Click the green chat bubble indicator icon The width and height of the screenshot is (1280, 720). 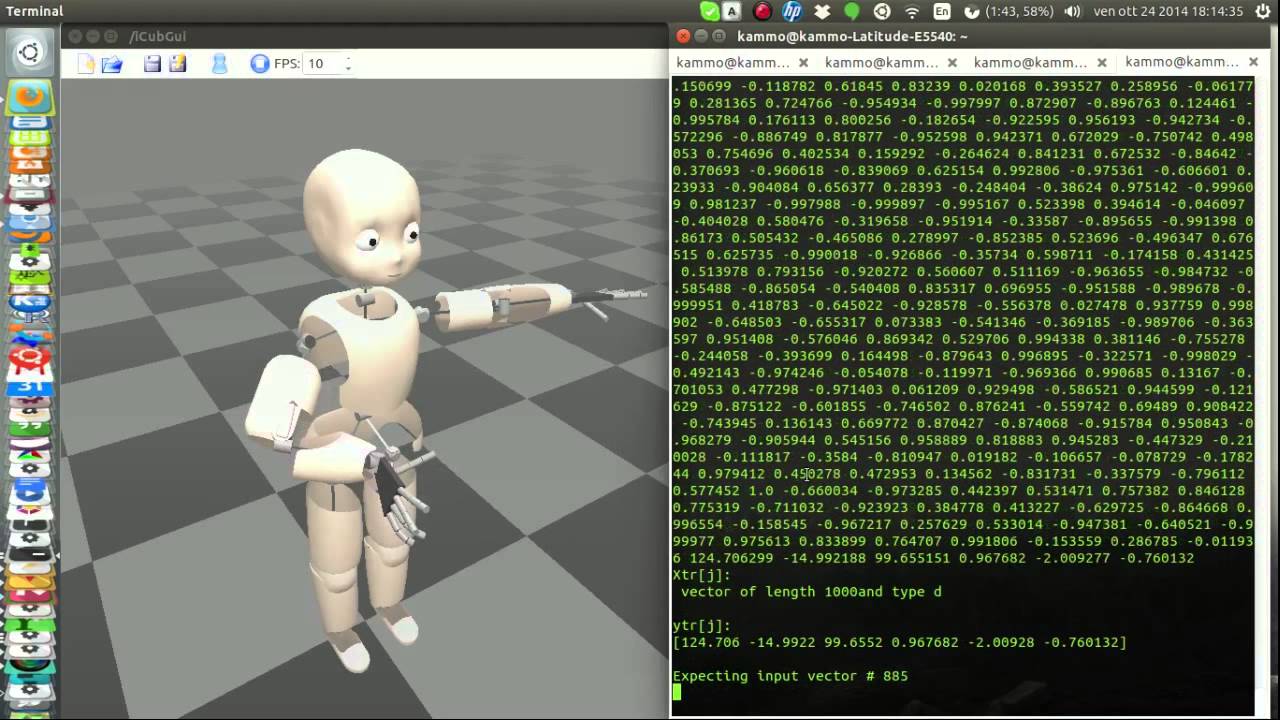coord(852,11)
